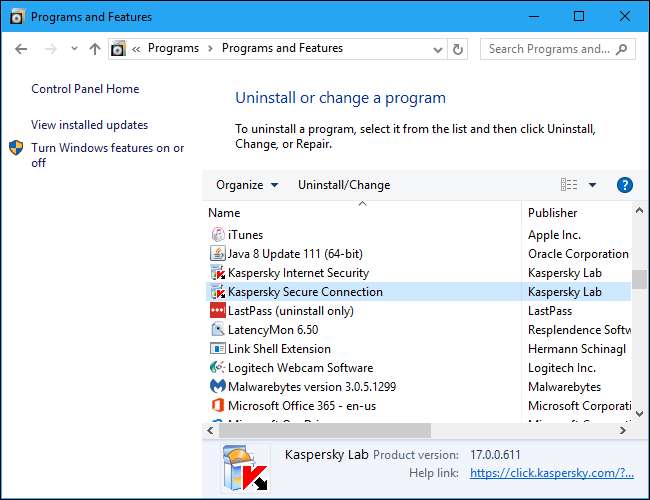Go up one level with the up arrow
The height and width of the screenshot is (500, 650).
tap(95, 49)
